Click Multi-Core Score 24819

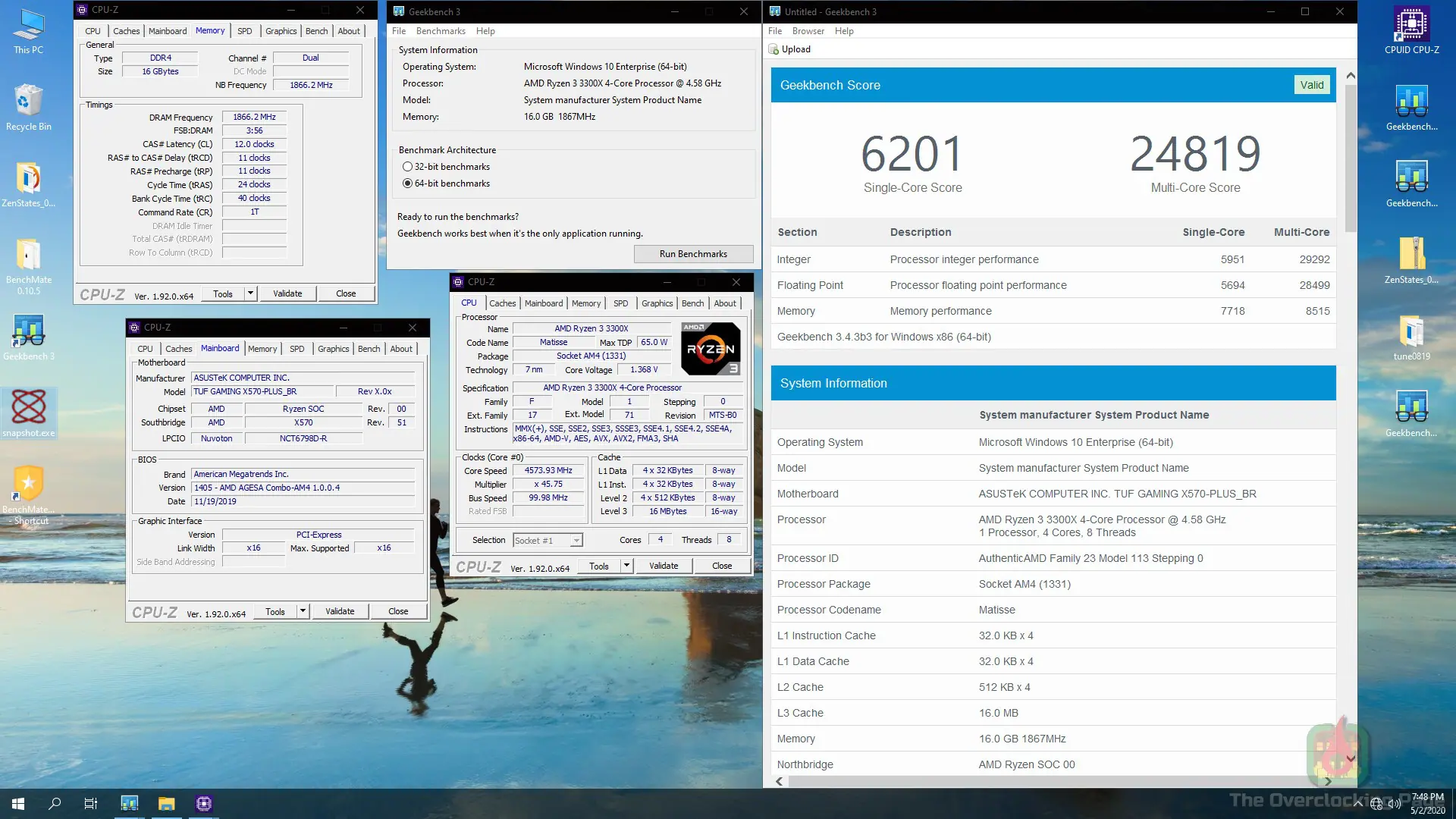tap(1195, 154)
